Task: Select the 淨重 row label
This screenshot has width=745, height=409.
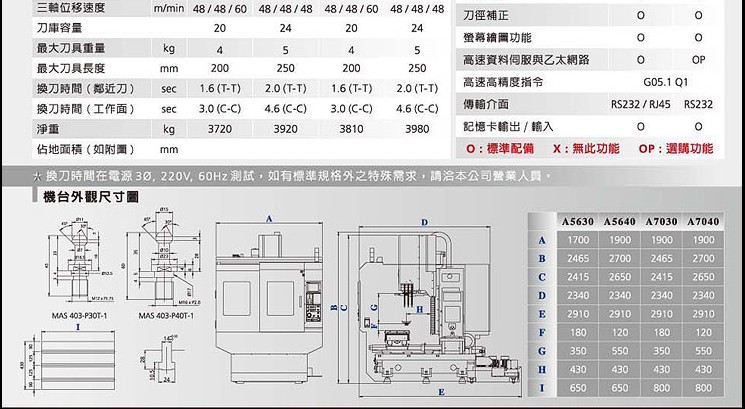Action: [x=48, y=129]
